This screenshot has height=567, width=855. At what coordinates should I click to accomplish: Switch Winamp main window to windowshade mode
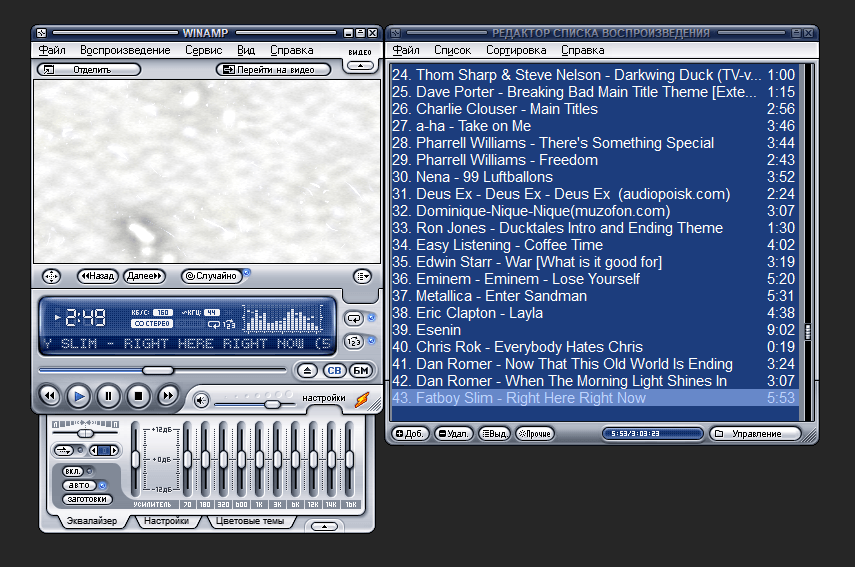[x=360, y=33]
